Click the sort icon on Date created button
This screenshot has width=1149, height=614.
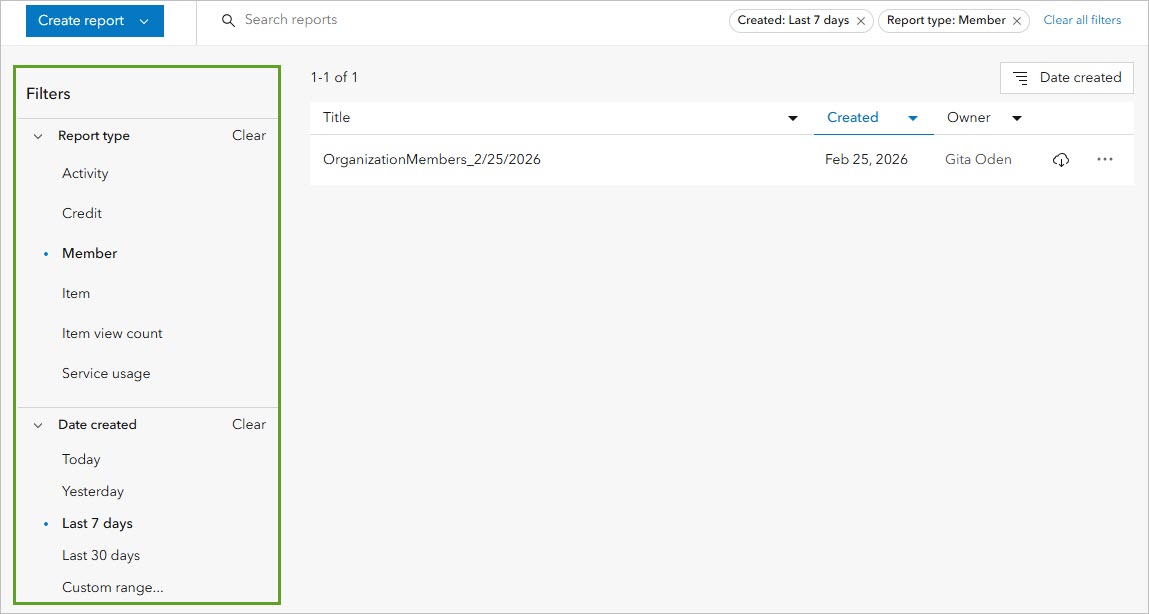[x=1020, y=77]
